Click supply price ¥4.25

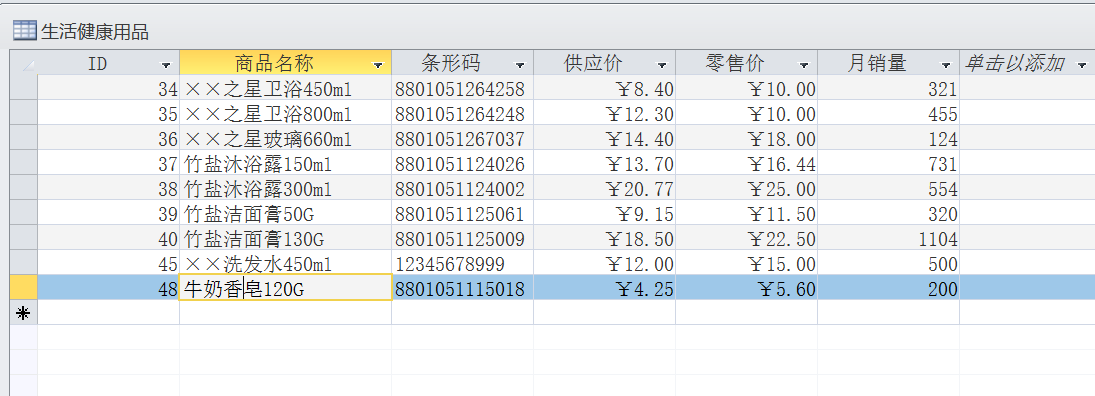point(604,288)
